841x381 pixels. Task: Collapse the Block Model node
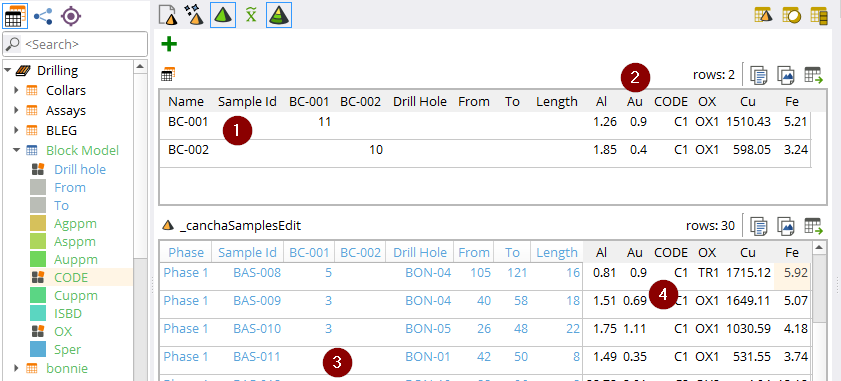[16, 150]
